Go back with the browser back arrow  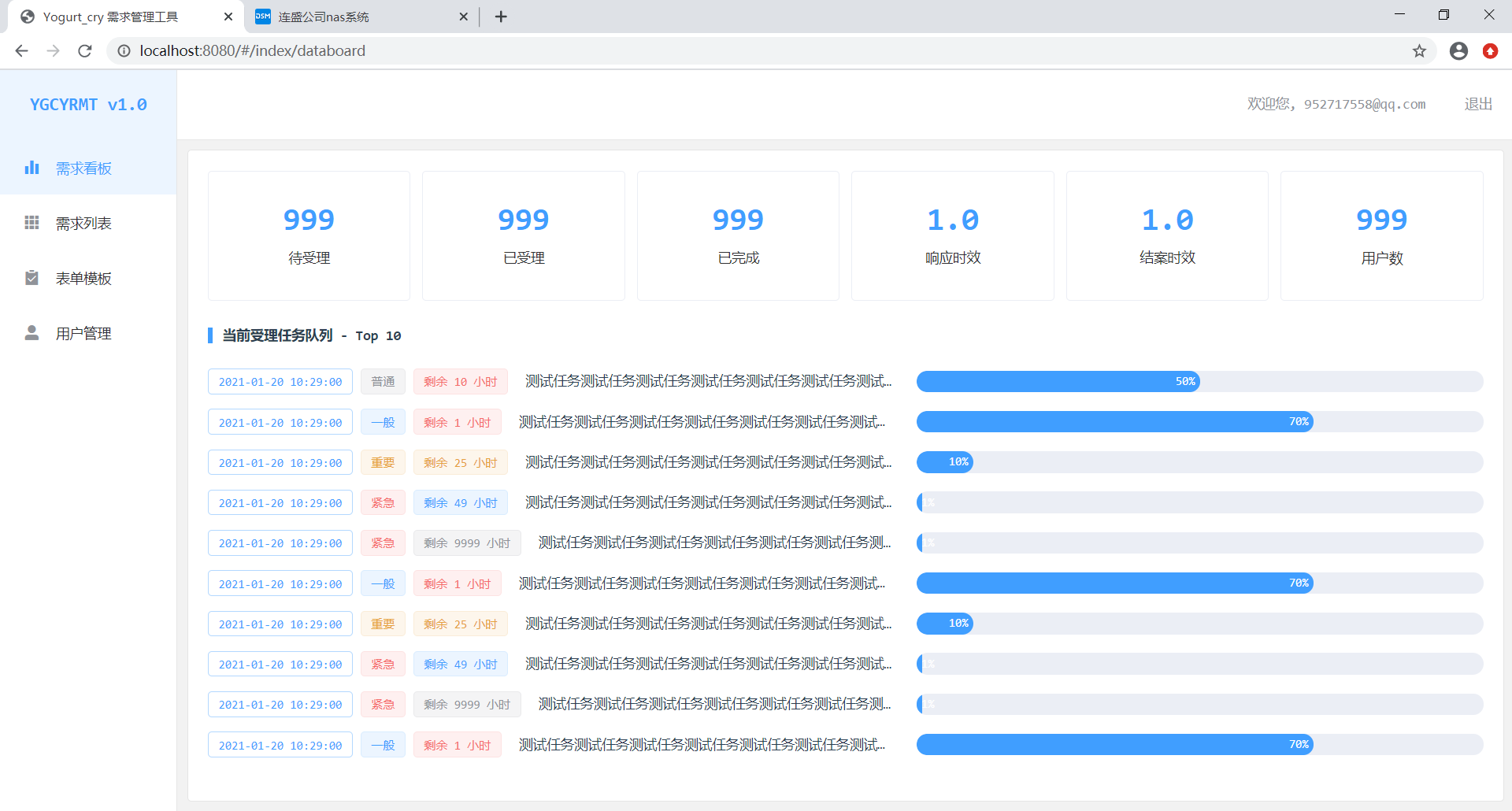(21, 50)
